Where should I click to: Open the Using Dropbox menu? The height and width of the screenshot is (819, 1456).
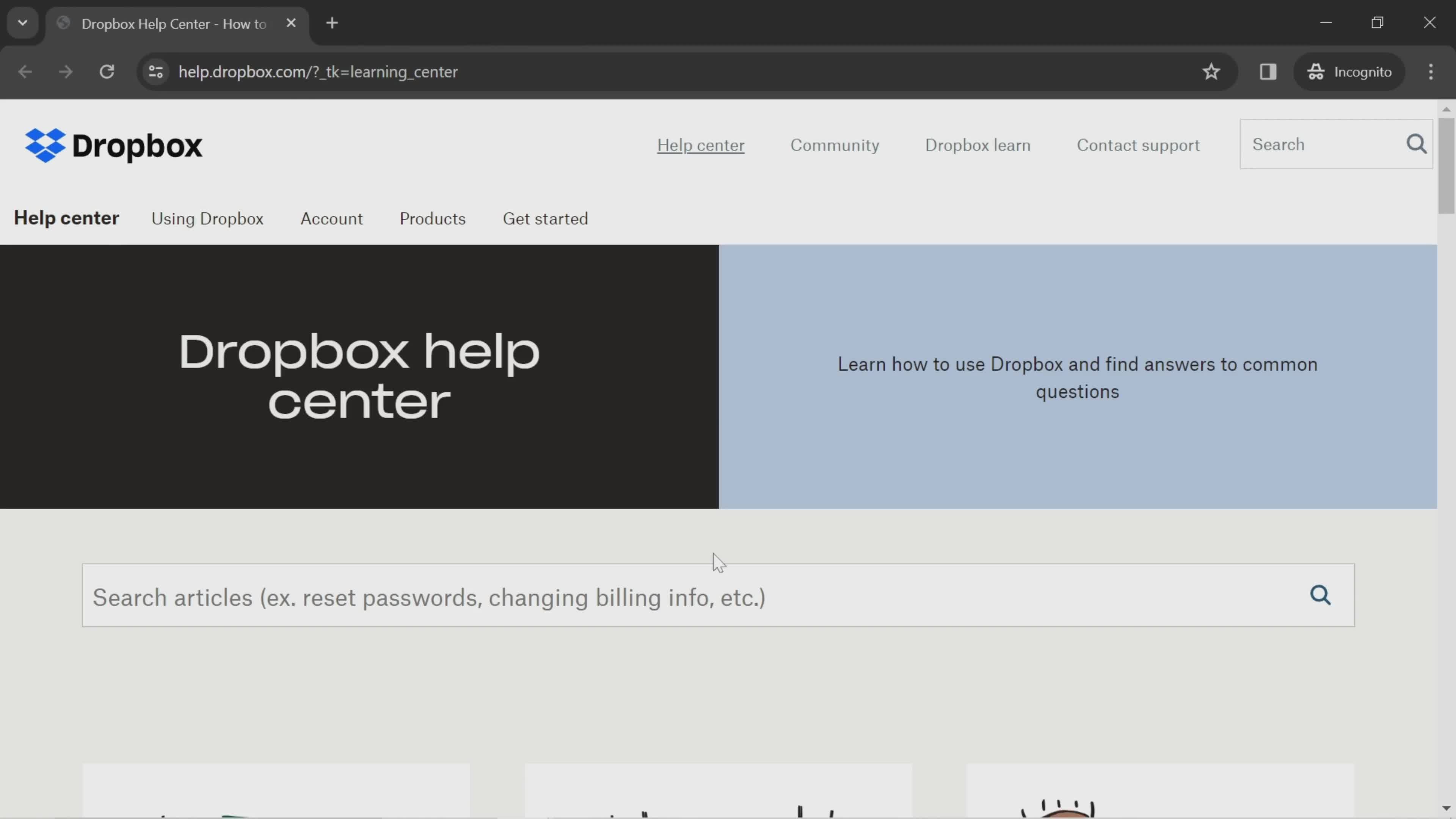click(207, 219)
